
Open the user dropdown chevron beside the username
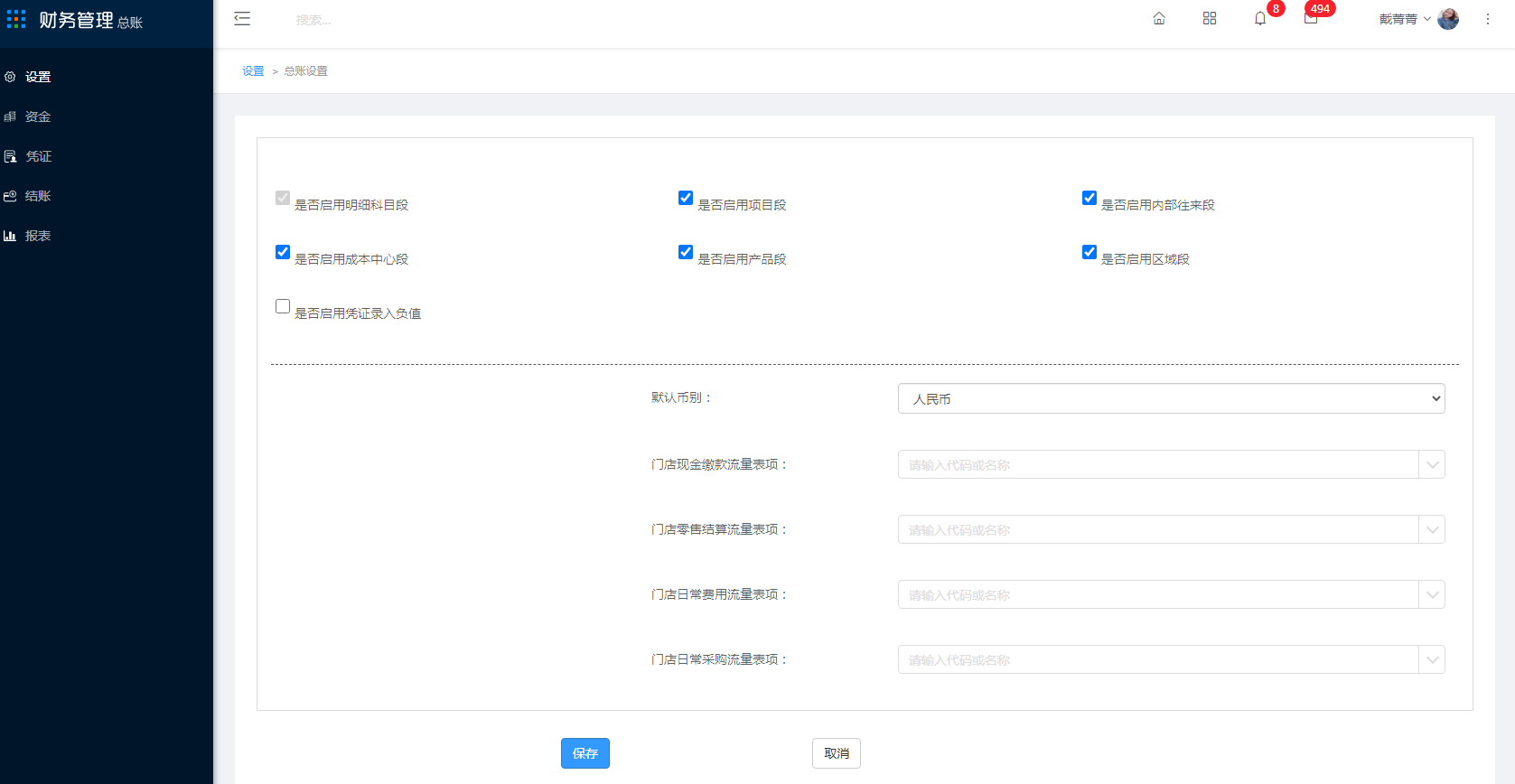coord(1427,19)
